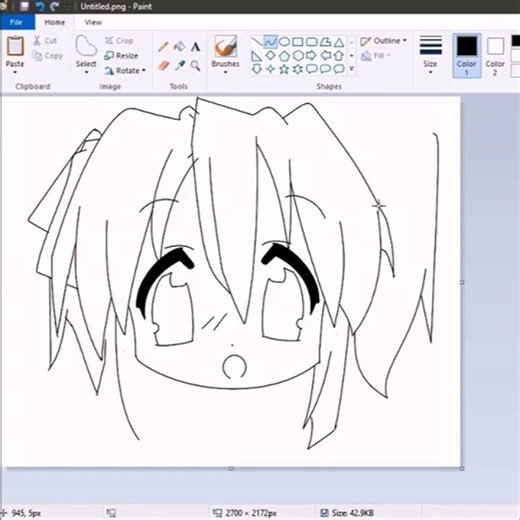Screen dimensions: 520x520
Task: Open the Customize Quick Access Toolbar dropdown
Action: [67, 7]
